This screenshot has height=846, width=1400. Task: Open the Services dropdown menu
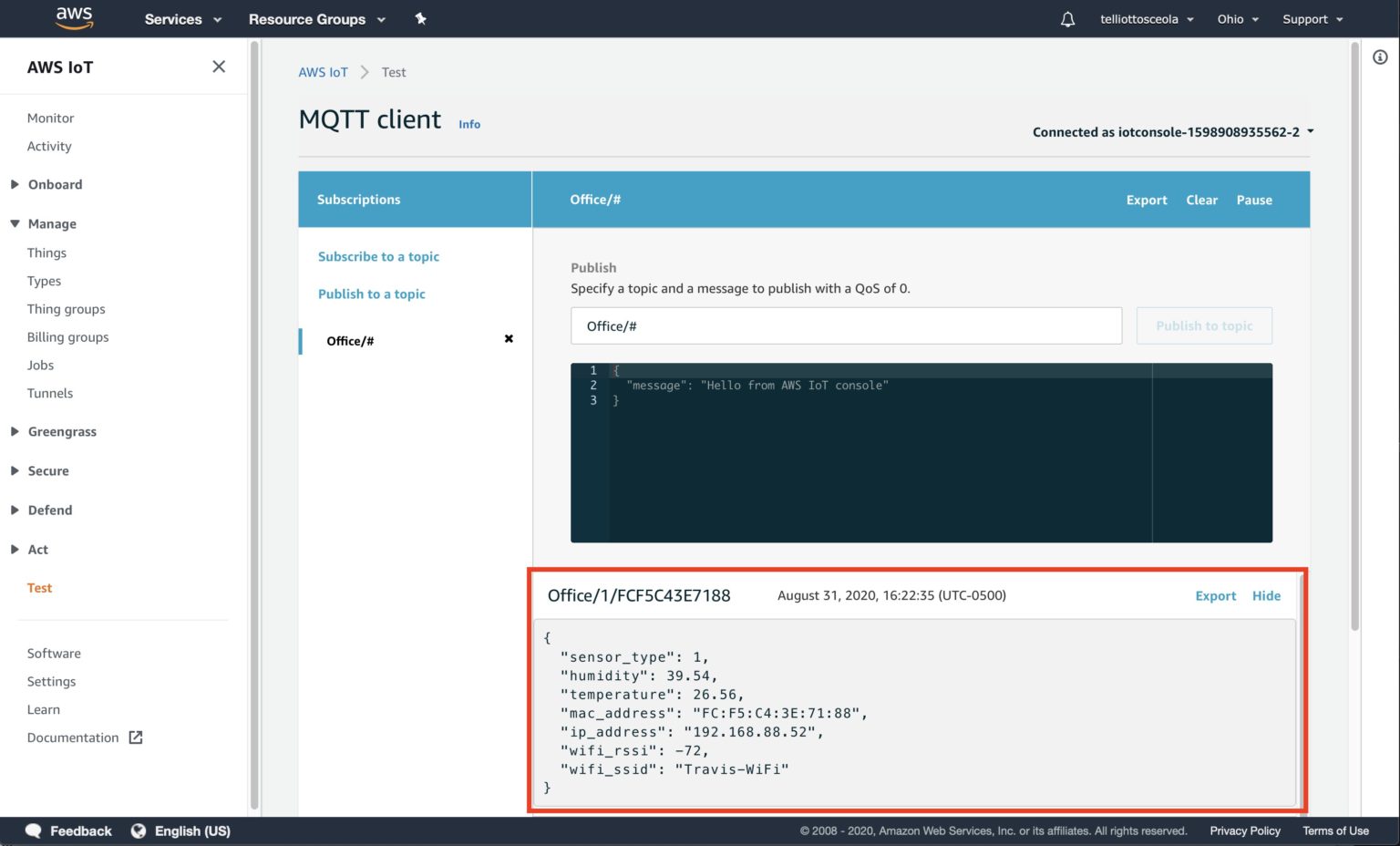tap(183, 19)
